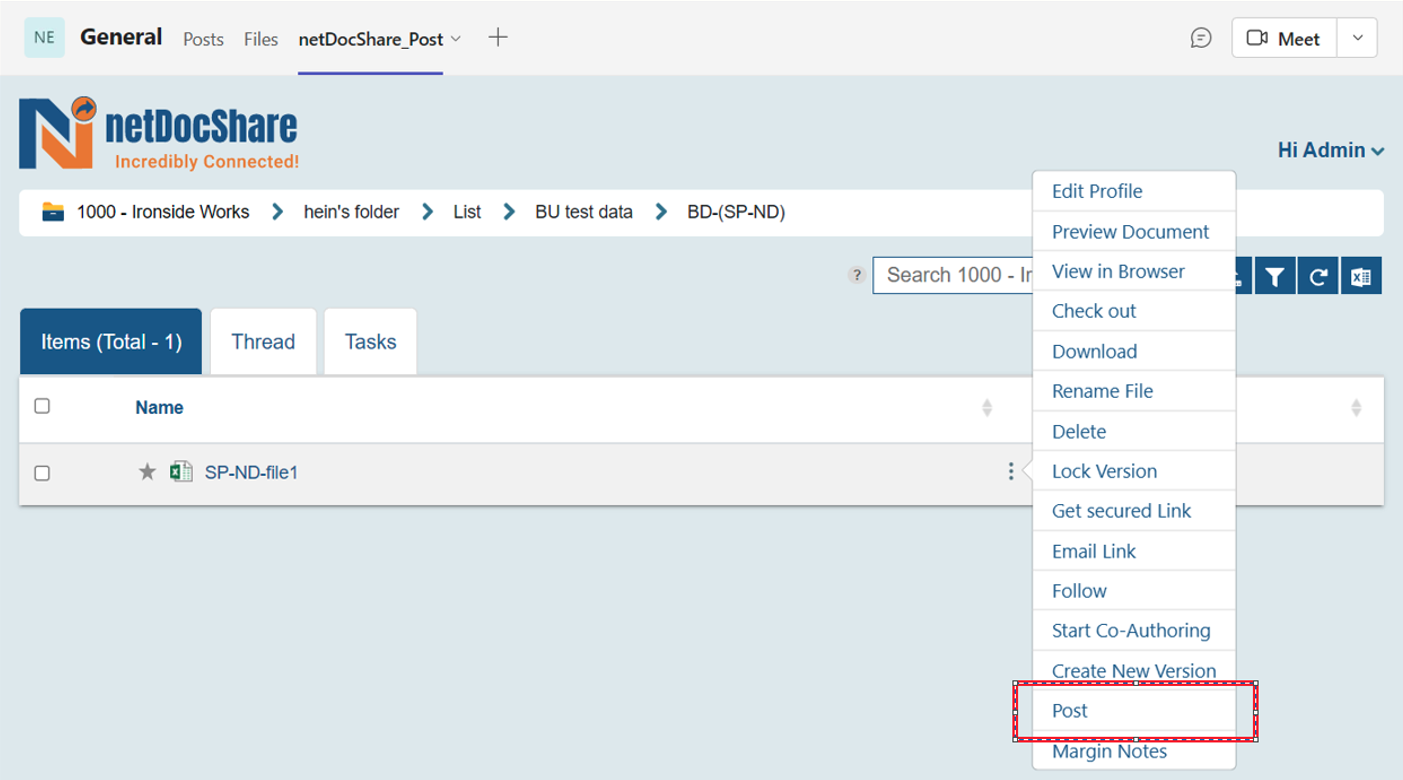Open the Thread tab
Viewport: 1403px width, 780px height.
(x=263, y=342)
